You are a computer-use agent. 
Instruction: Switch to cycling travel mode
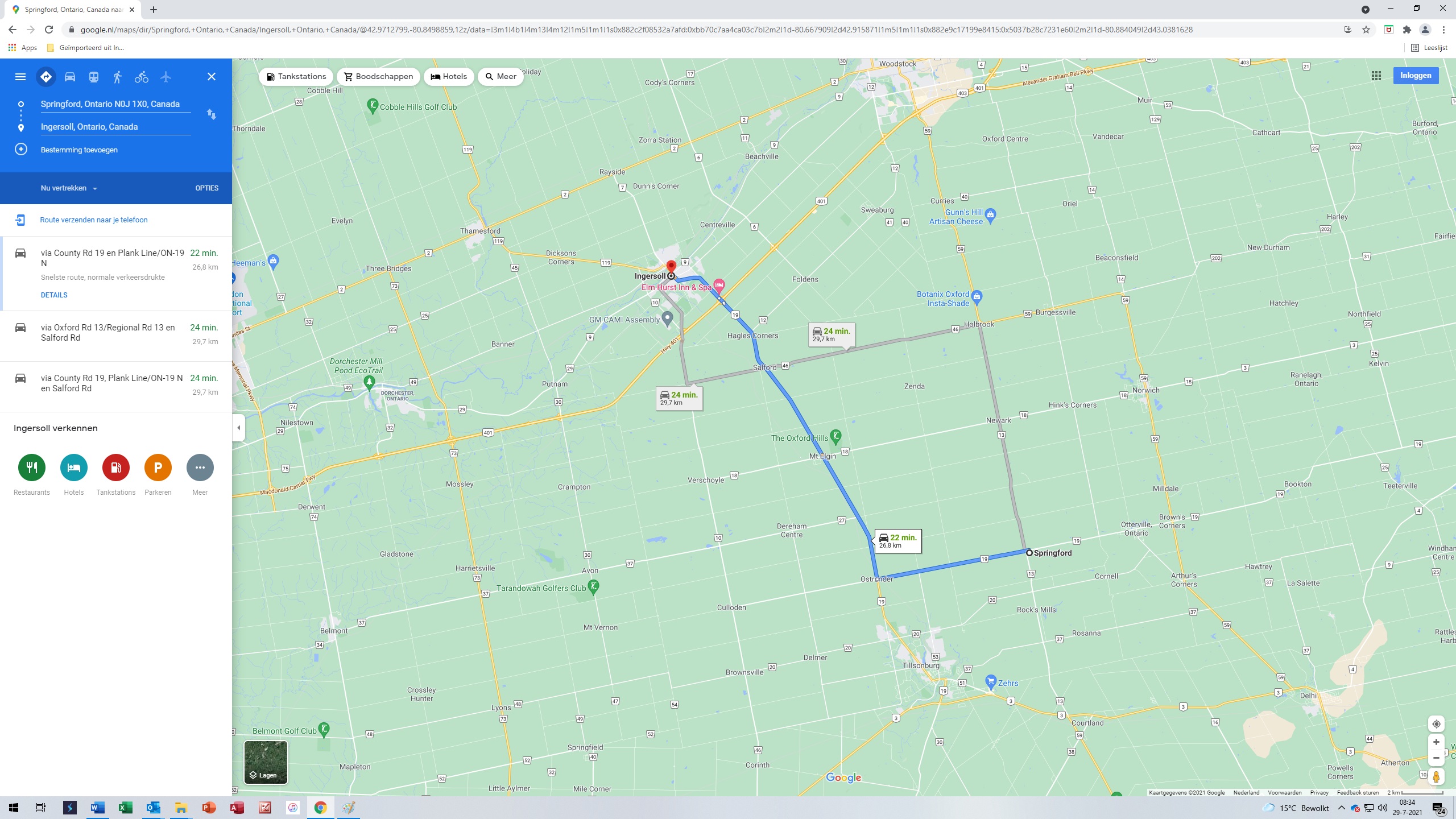point(142,77)
